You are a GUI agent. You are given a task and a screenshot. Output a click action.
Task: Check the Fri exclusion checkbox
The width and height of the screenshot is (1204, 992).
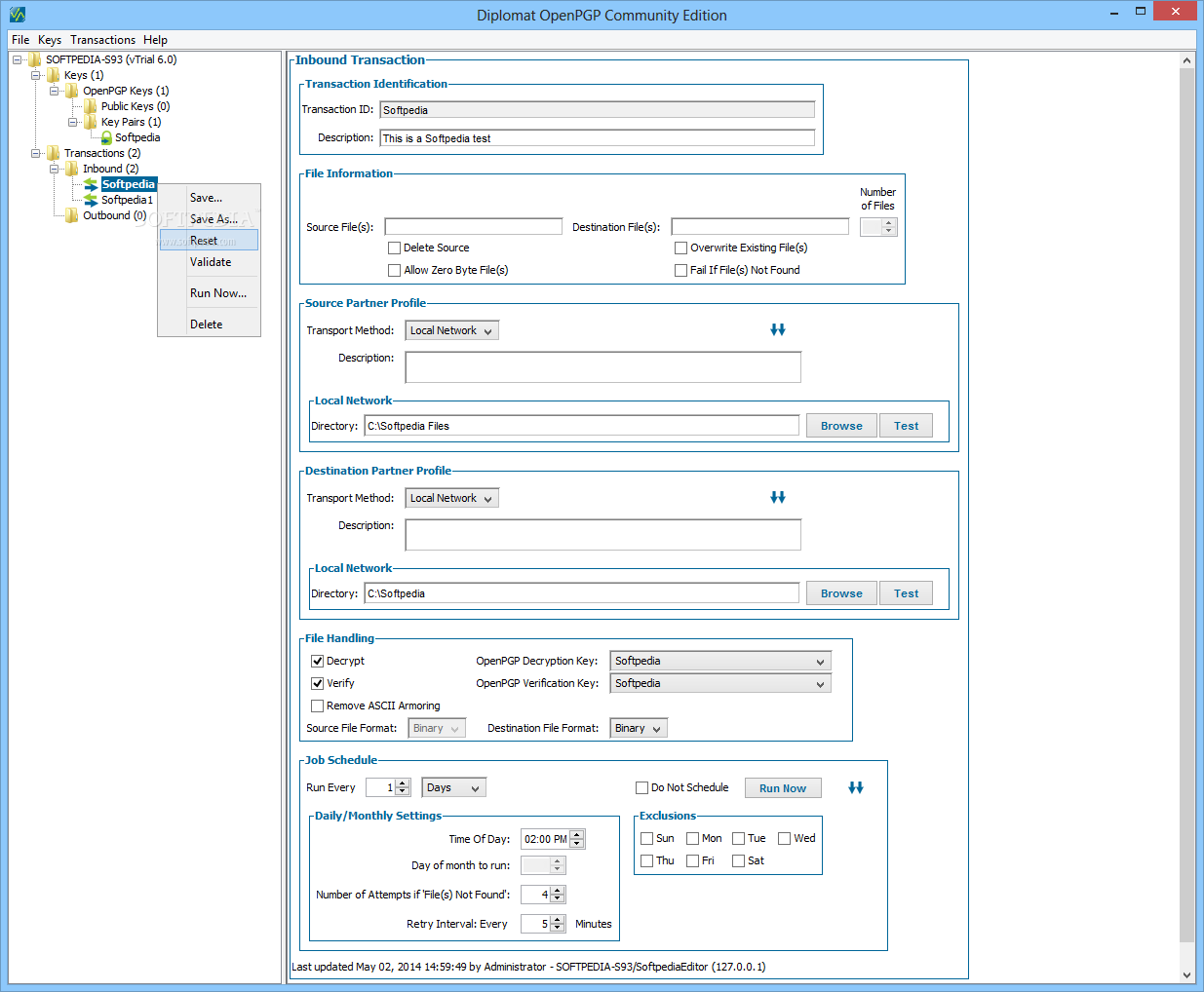tap(692, 860)
